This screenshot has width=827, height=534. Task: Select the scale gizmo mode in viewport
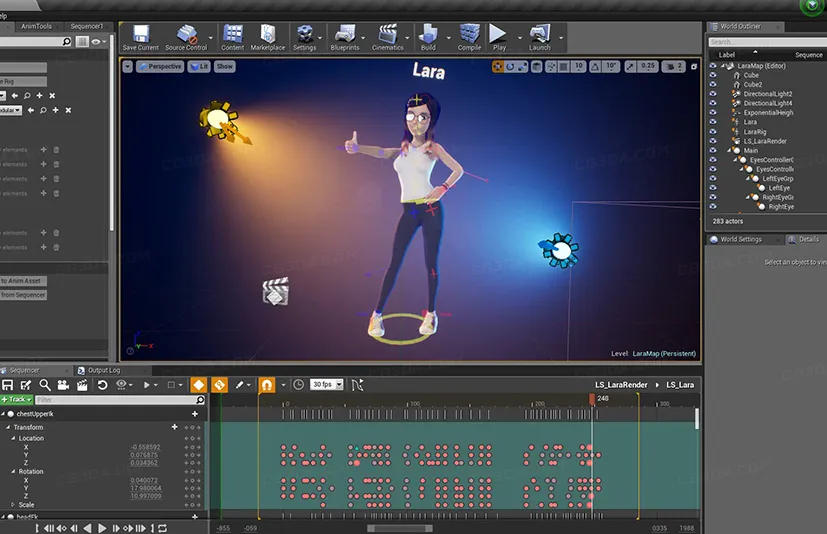click(x=522, y=66)
